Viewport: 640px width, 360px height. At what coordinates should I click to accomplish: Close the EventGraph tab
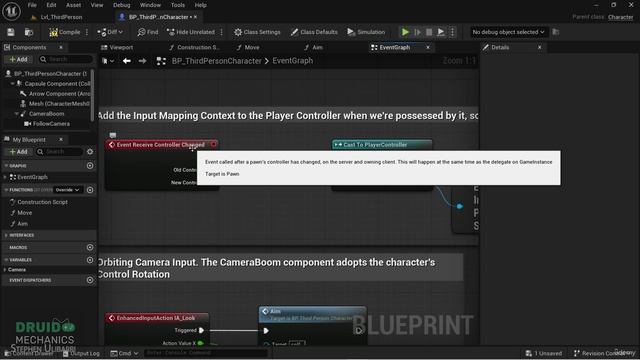click(x=428, y=47)
